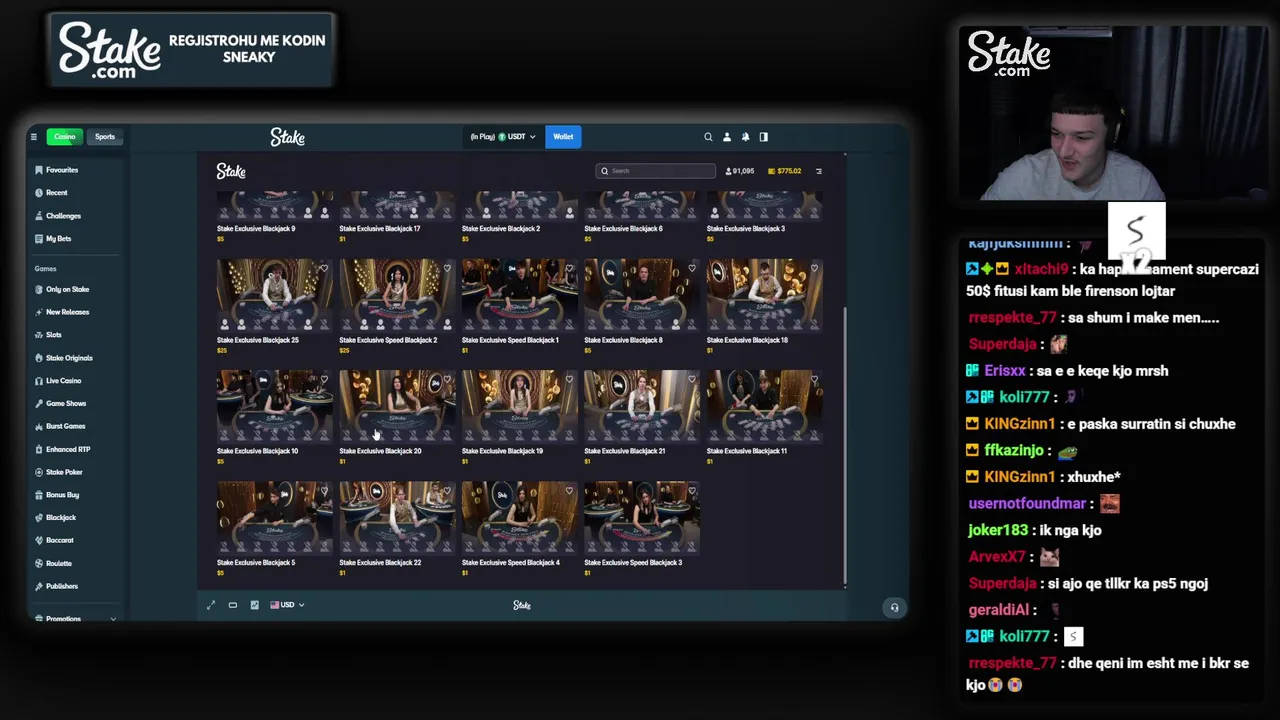Click the Stake logo in site header
Viewport: 1280px width, 720px height.
click(x=288, y=137)
